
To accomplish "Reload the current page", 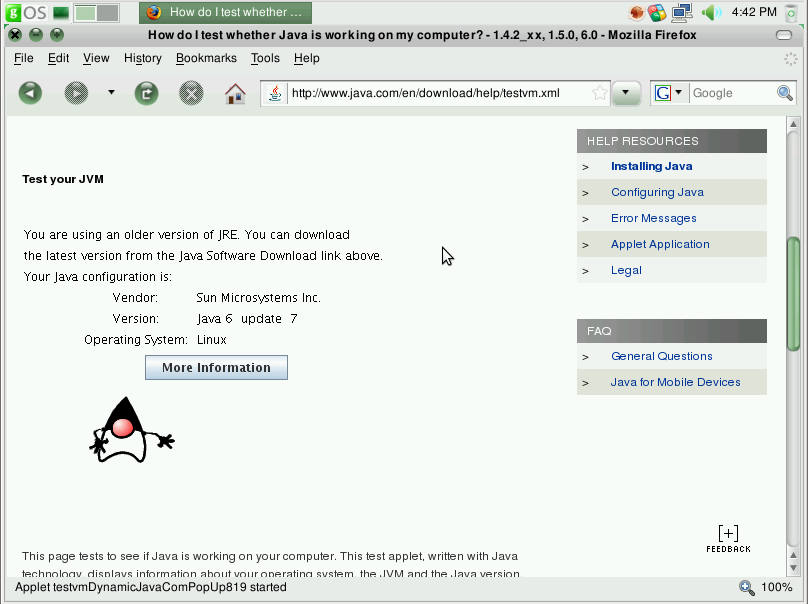I will [146, 93].
